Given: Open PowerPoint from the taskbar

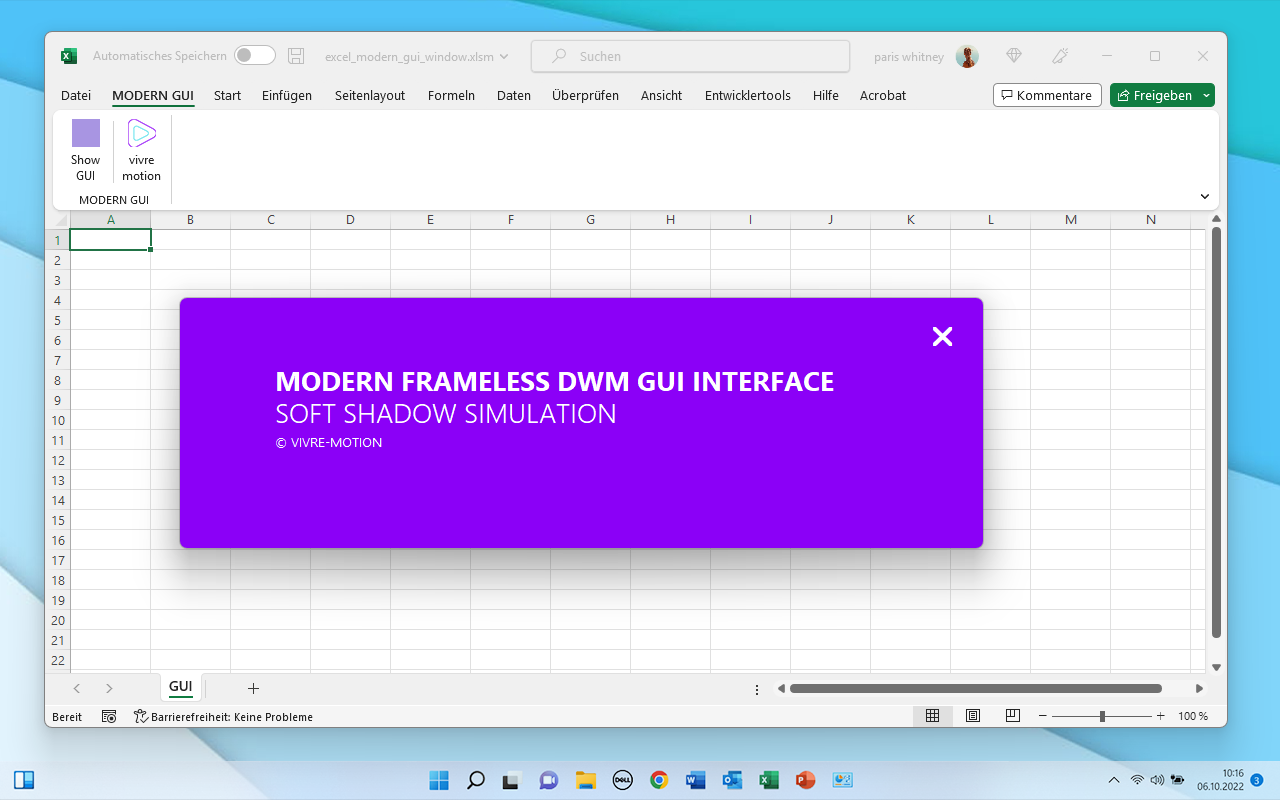Looking at the screenshot, I should [x=805, y=779].
